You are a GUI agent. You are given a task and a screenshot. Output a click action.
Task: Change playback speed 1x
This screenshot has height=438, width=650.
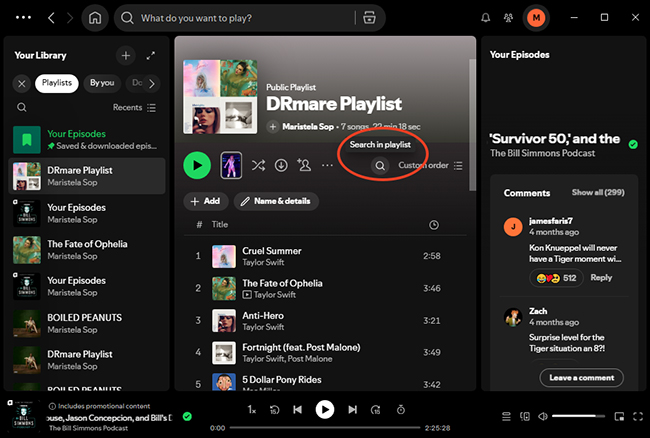click(252, 410)
